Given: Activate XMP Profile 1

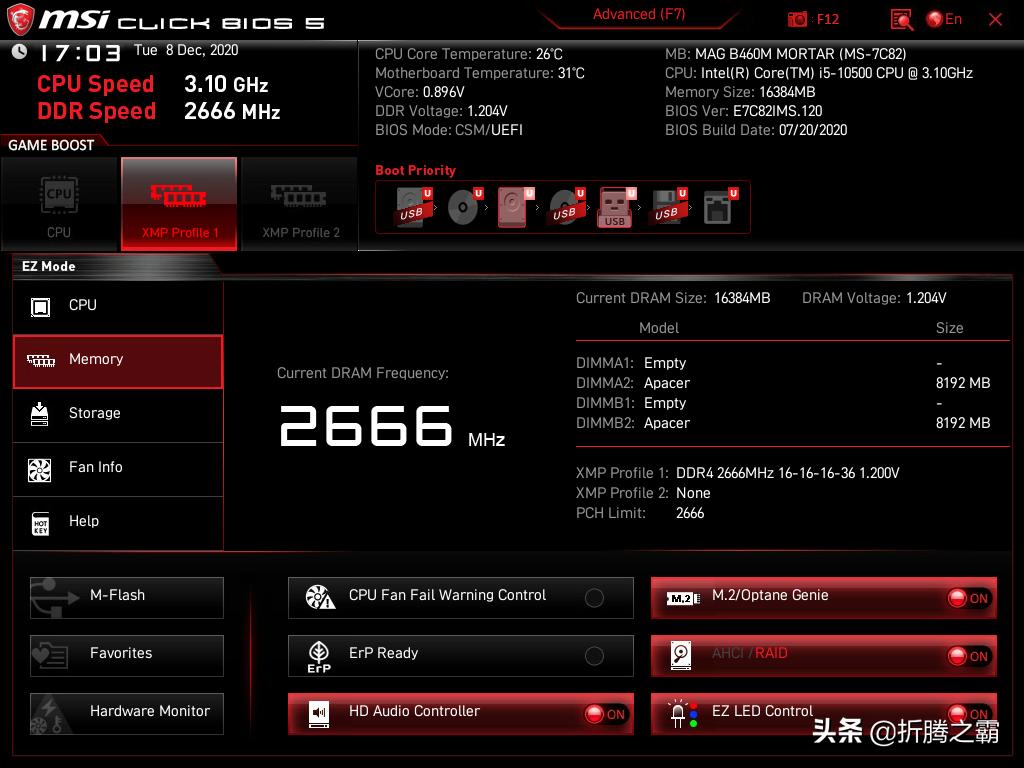Looking at the screenshot, I should point(179,204).
